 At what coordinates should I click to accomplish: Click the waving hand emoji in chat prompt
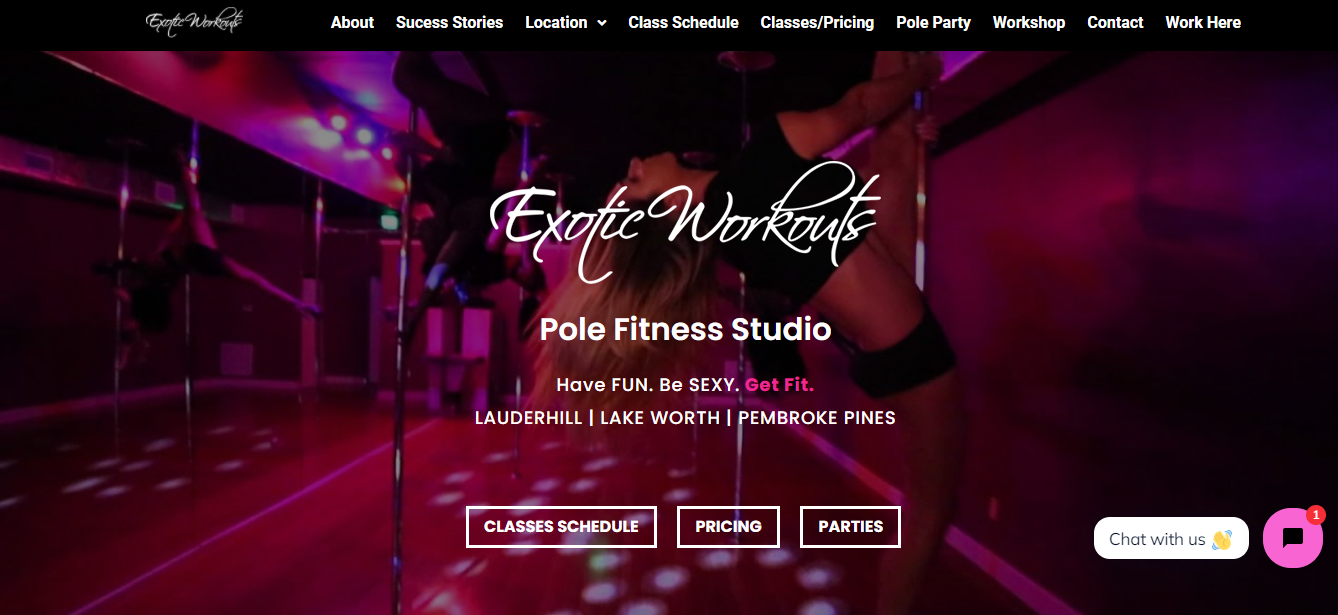point(1222,539)
